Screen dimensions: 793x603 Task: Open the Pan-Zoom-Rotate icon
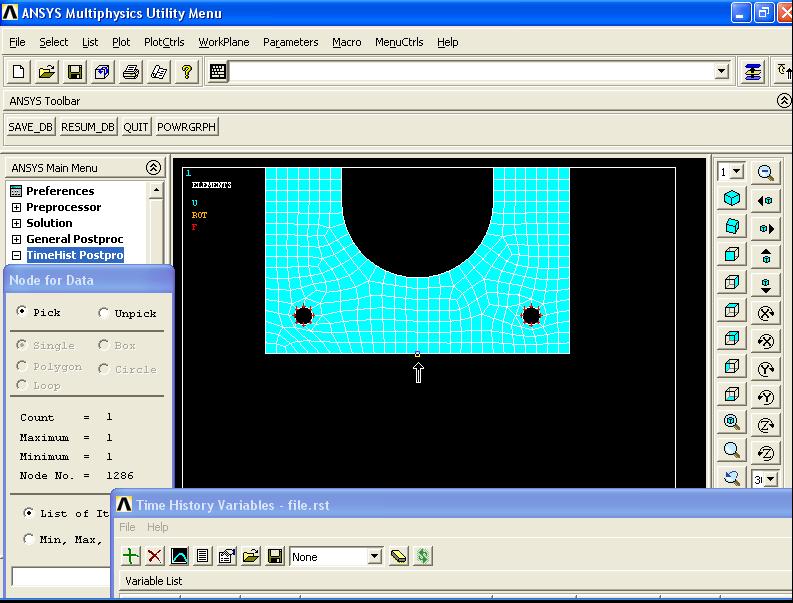pyautogui.click(x=102, y=72)
